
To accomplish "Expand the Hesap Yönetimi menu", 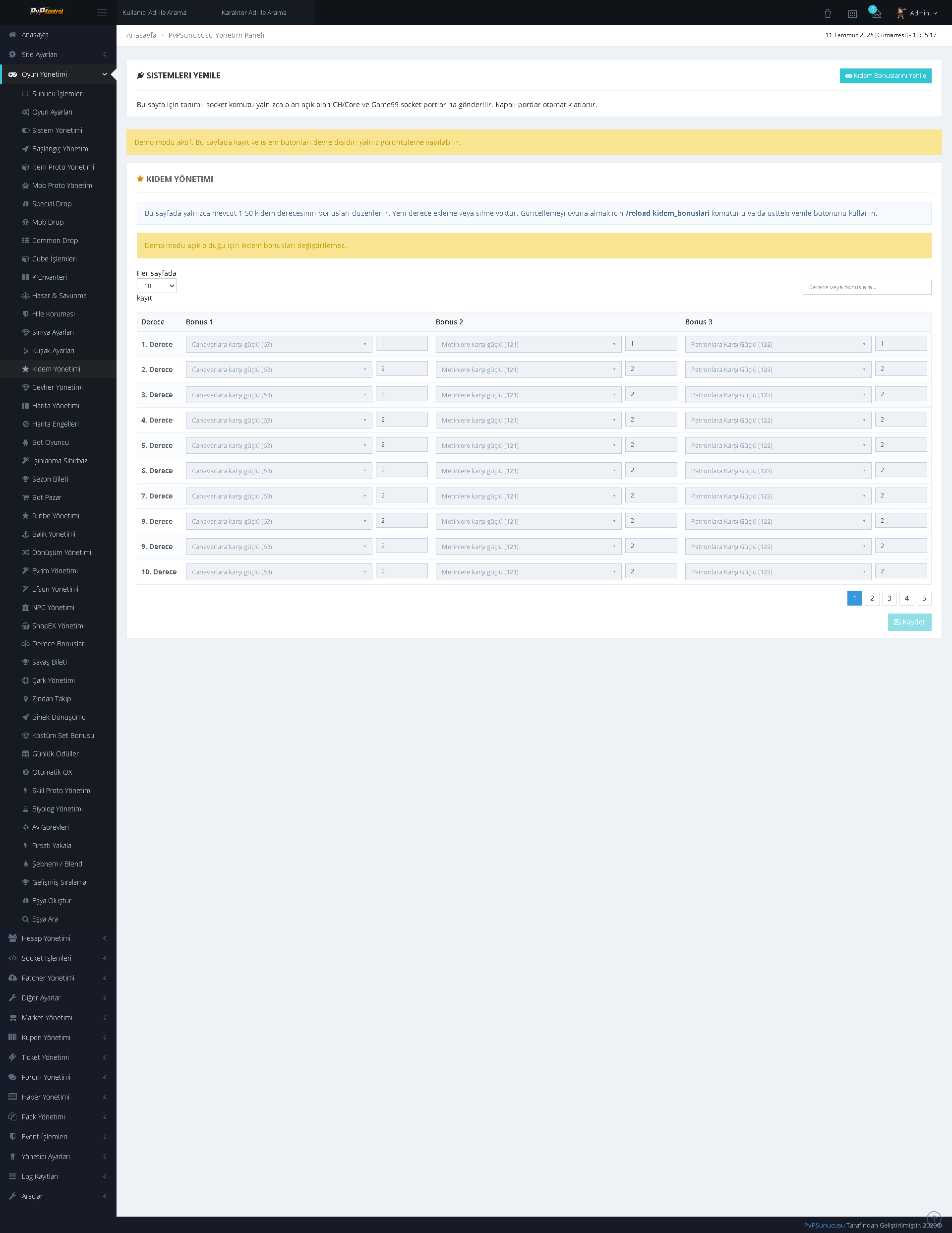I will [x=58, y=938].
